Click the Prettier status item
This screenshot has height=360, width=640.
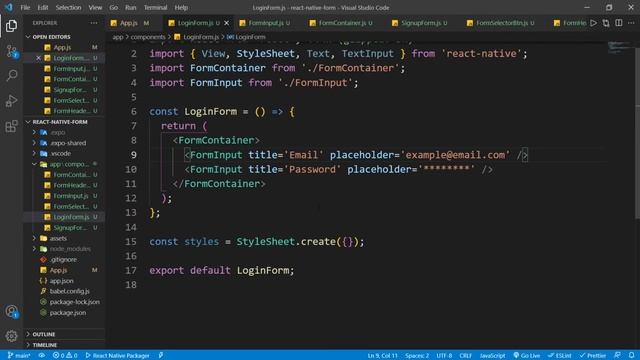tap(593, 356)
